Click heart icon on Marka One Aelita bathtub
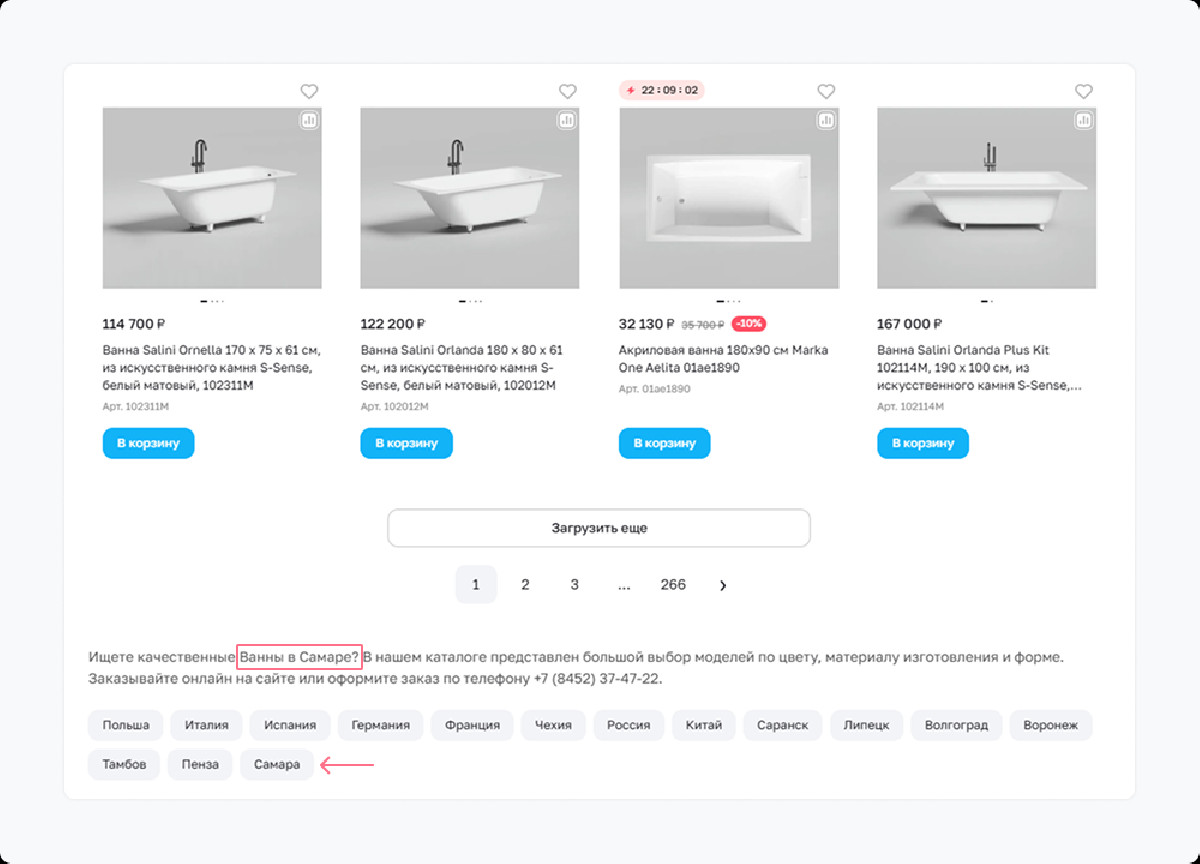Screen dimensions: 1200x864 click(x=826, y=92)
